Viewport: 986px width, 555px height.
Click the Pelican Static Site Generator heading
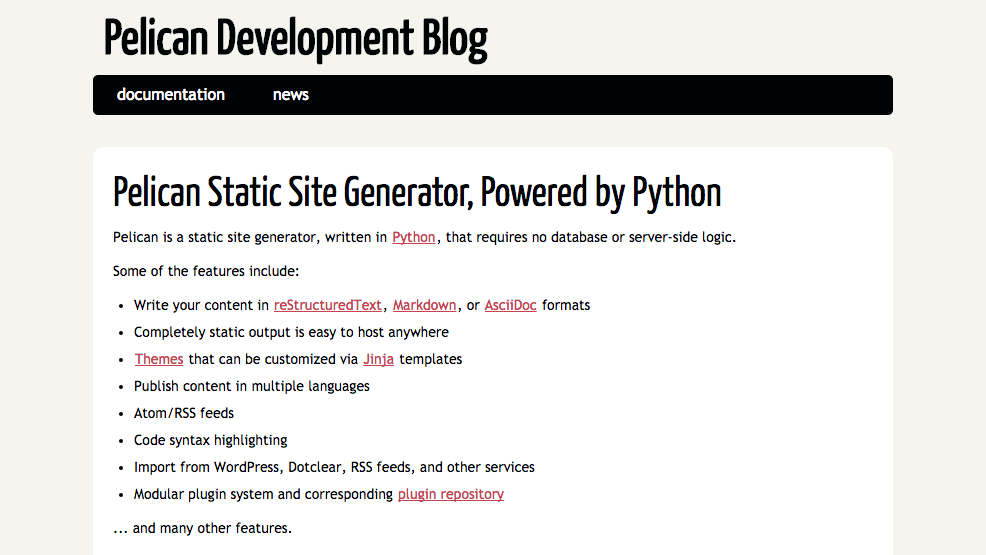tap(417, 192)
